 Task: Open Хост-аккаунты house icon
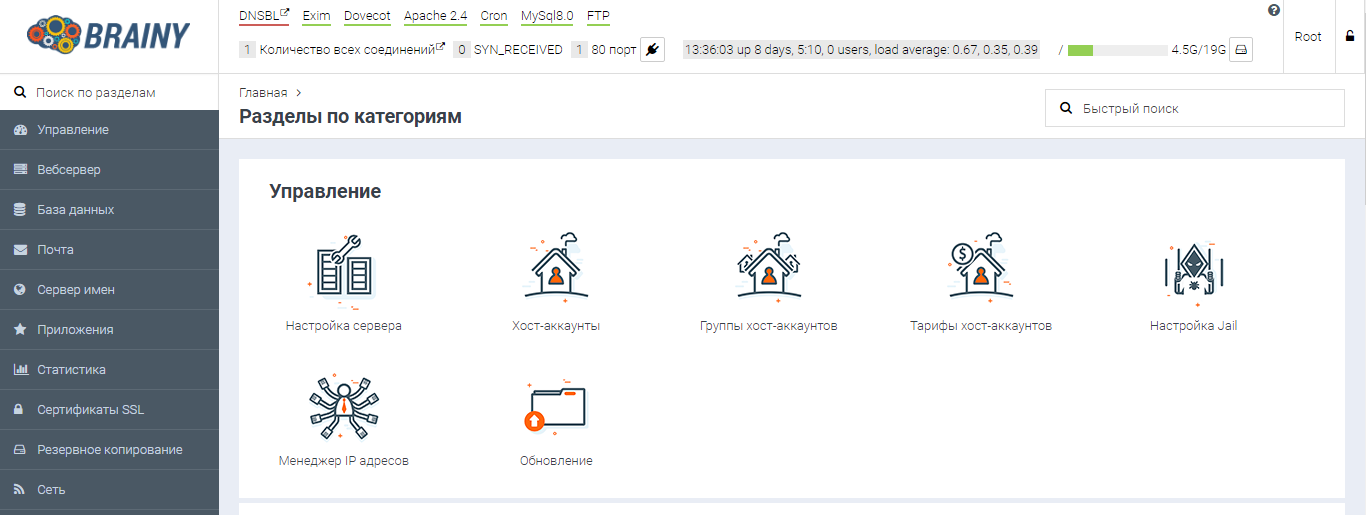point(556,268)
